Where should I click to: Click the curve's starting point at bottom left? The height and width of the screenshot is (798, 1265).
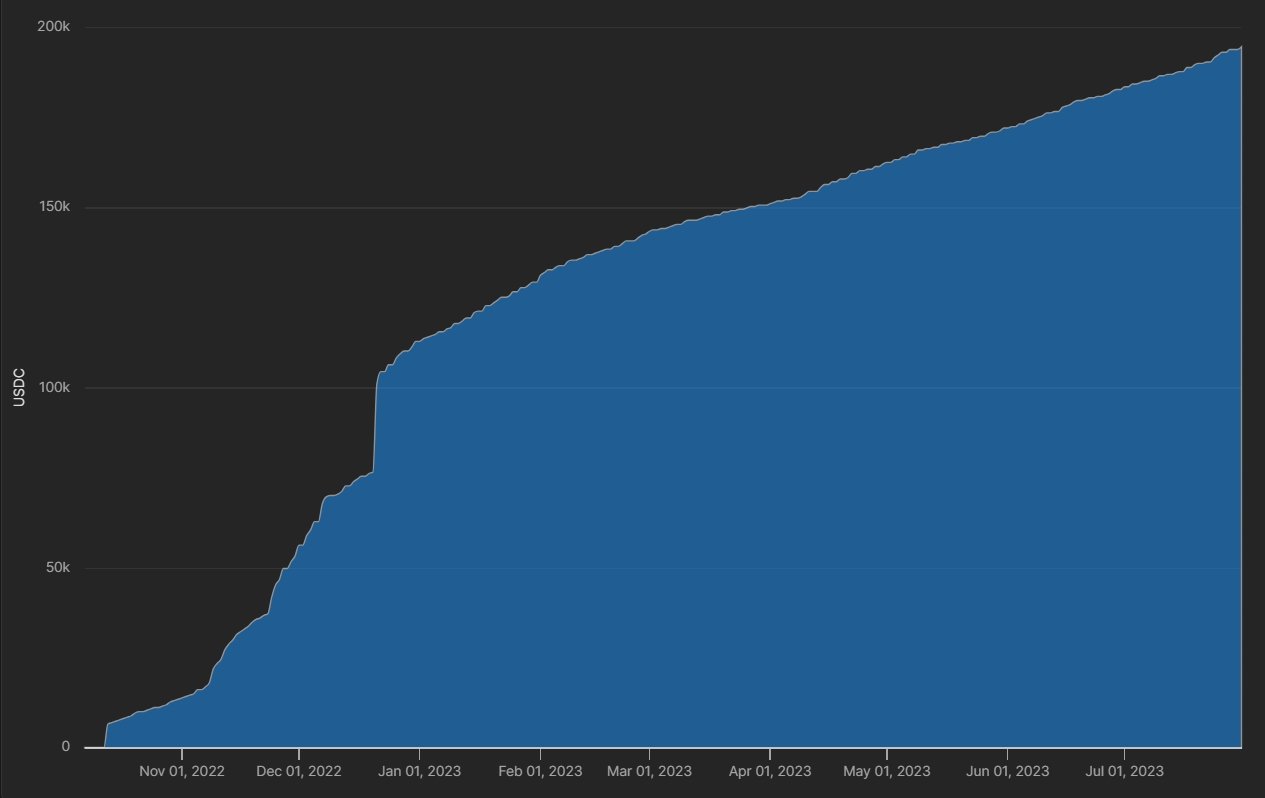tap(105, 746)
